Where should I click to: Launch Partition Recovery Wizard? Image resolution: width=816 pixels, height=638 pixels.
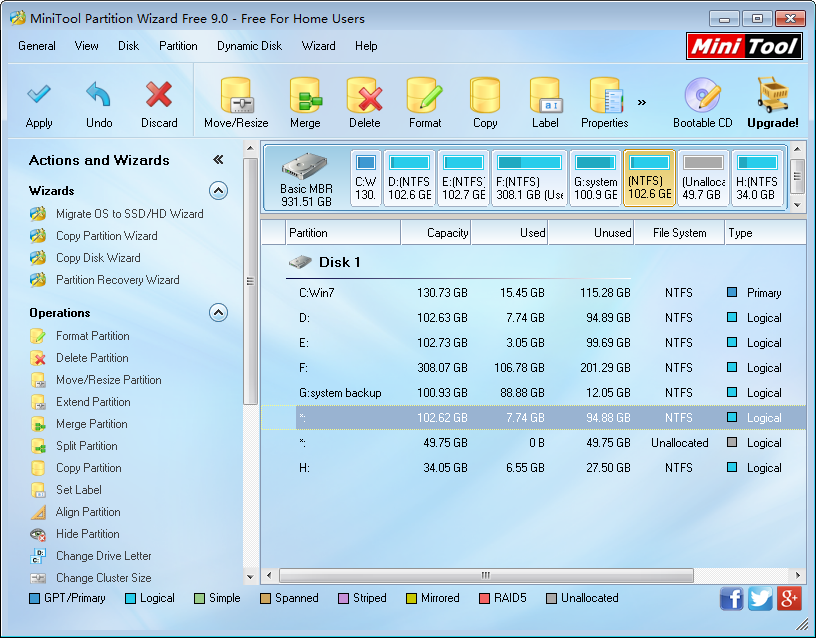click(x=118, y=279)
